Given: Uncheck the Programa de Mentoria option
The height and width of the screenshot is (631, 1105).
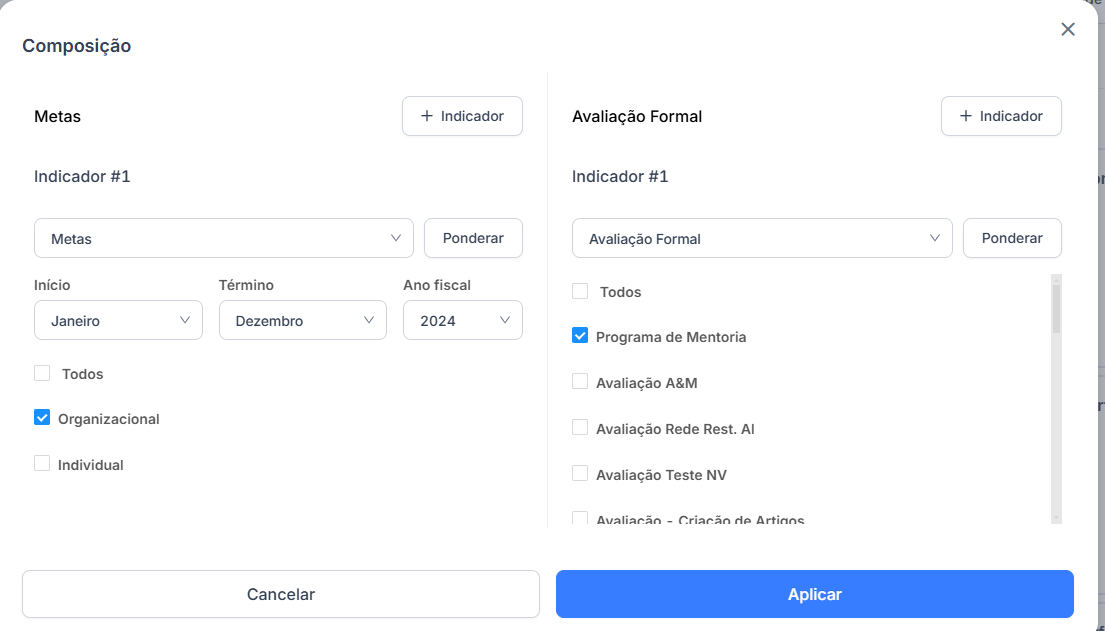Looking at the screenshot, I should (580, 336).
